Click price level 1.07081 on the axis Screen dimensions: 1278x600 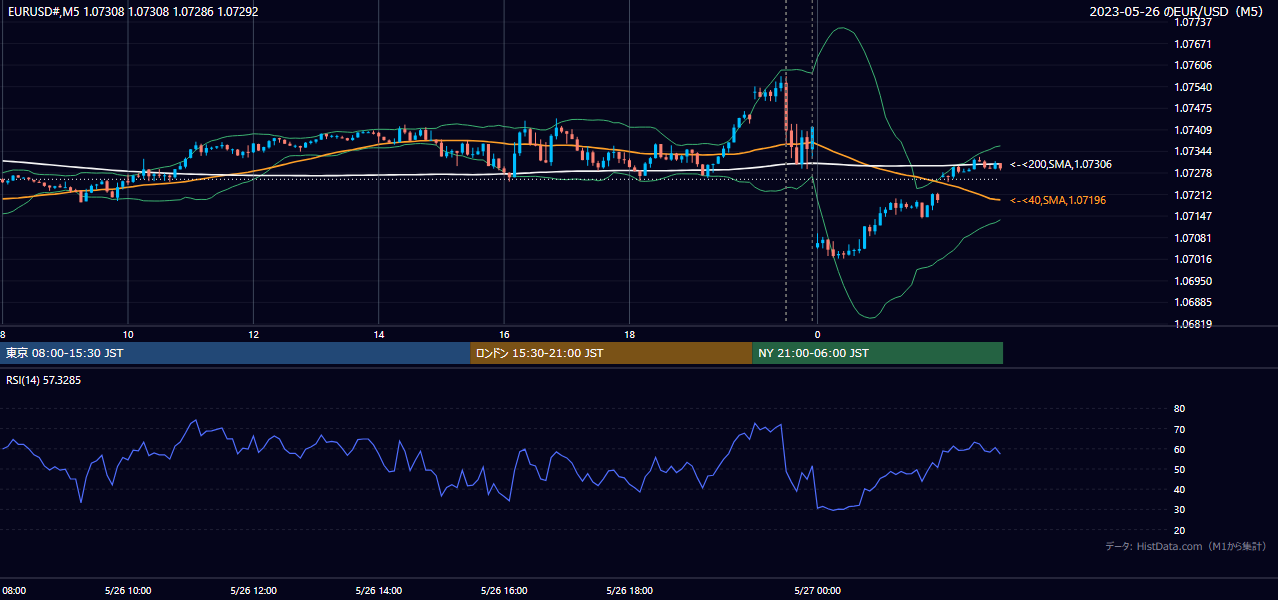tap(1193, 238)
